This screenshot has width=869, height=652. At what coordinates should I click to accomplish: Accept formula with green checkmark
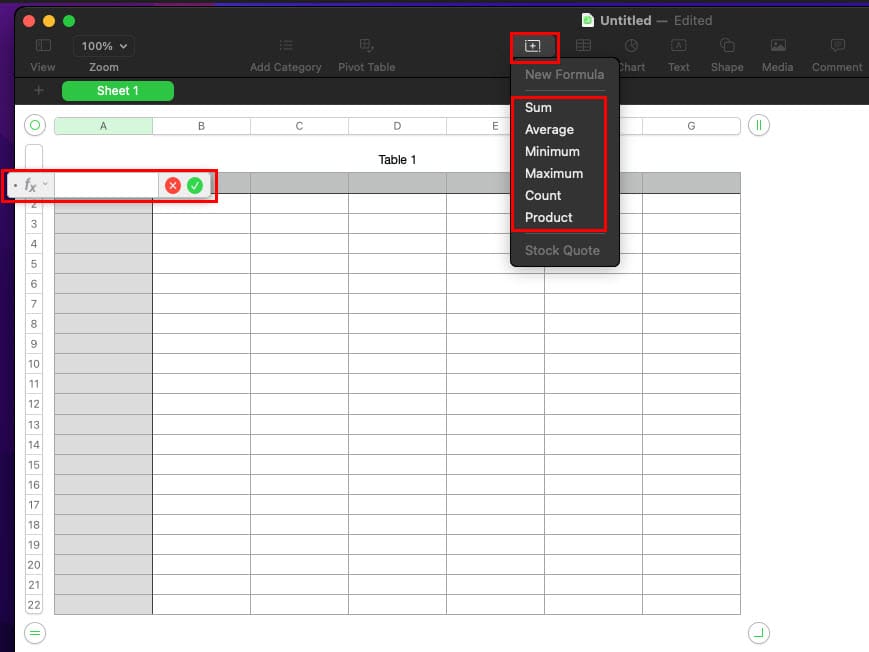(195, 186)
